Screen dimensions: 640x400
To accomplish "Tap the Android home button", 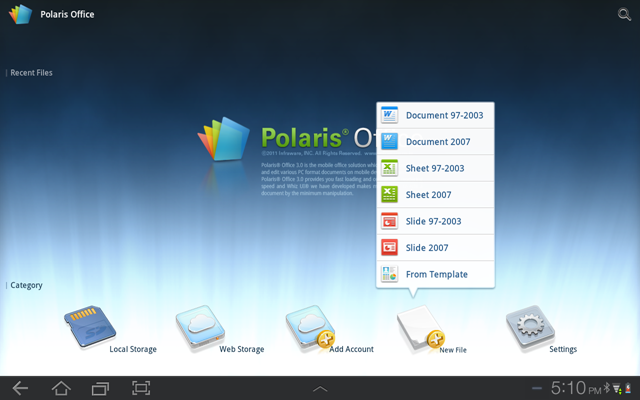I will coord(61,388).
